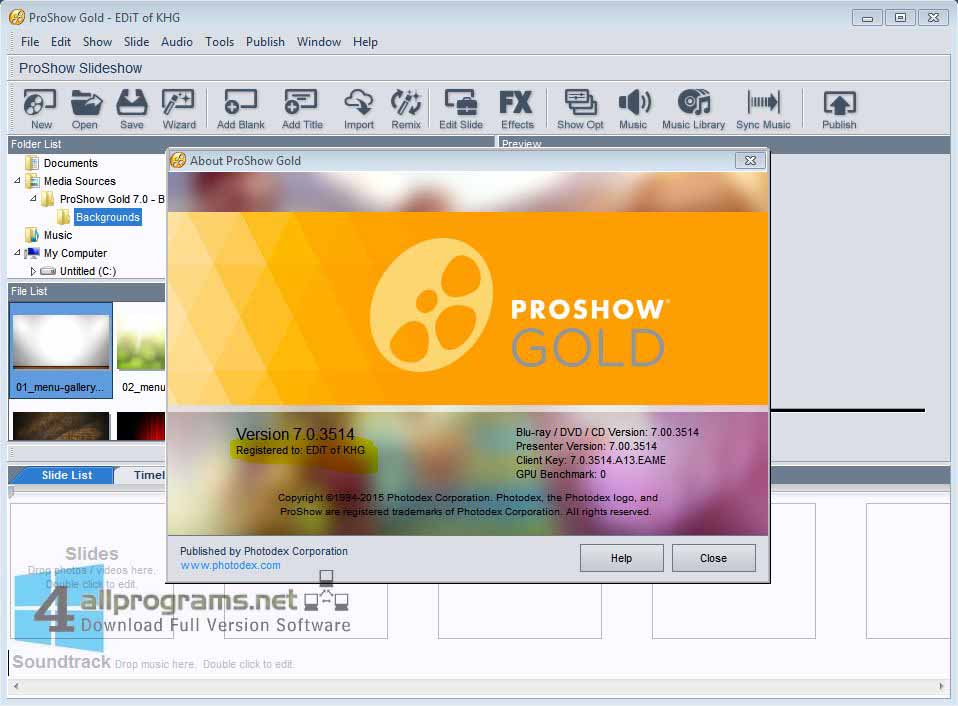This screenshot has width=958, height=706.
Task: Click the Version 7.0.3514 text
Action: click(x=295, y=434)
